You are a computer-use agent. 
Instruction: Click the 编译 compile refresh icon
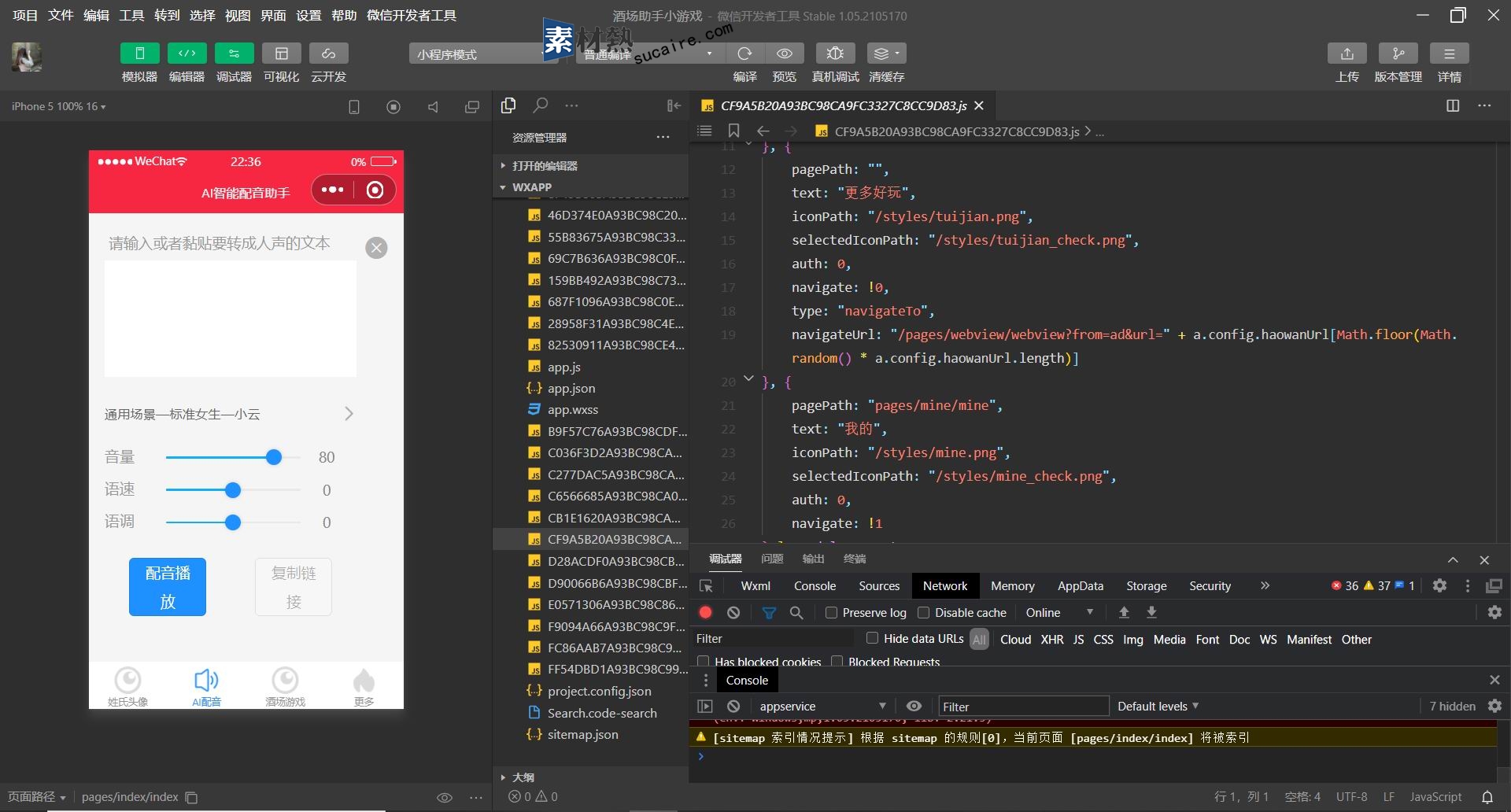(x=744, y=54)
